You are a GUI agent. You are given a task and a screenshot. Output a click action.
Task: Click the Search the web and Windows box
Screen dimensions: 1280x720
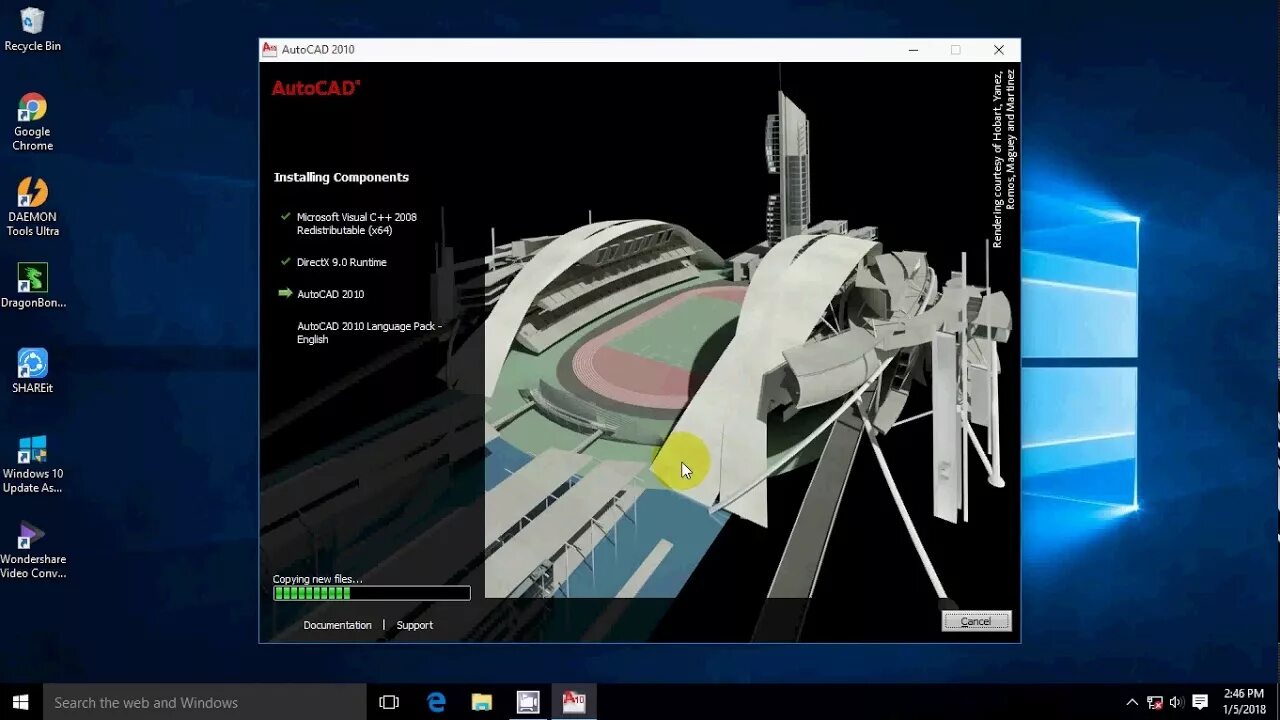204,702
